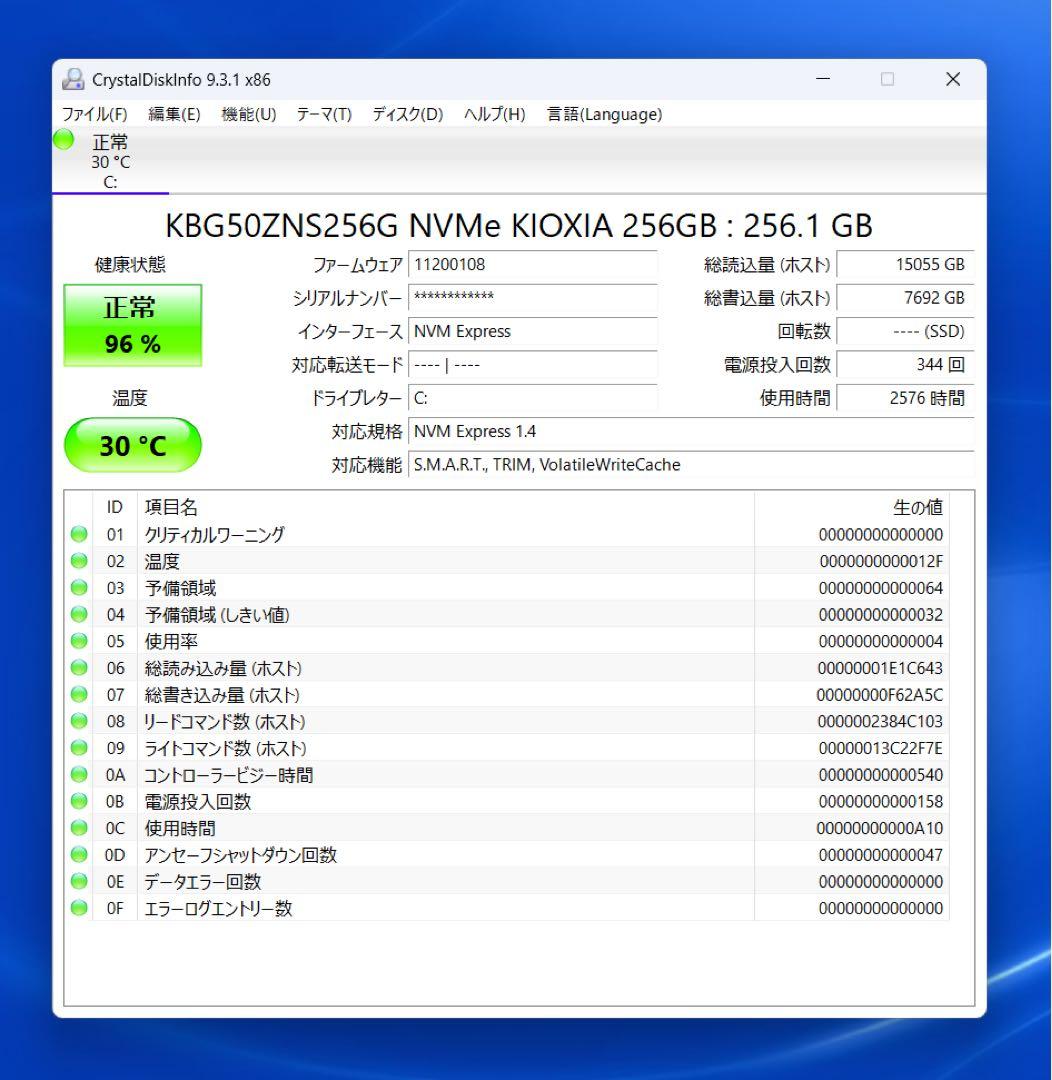The height and width of the screenshot is (1080, 1052).
Task: Click status LED beside 予備領域 attribute
Action: pos(78,587)
